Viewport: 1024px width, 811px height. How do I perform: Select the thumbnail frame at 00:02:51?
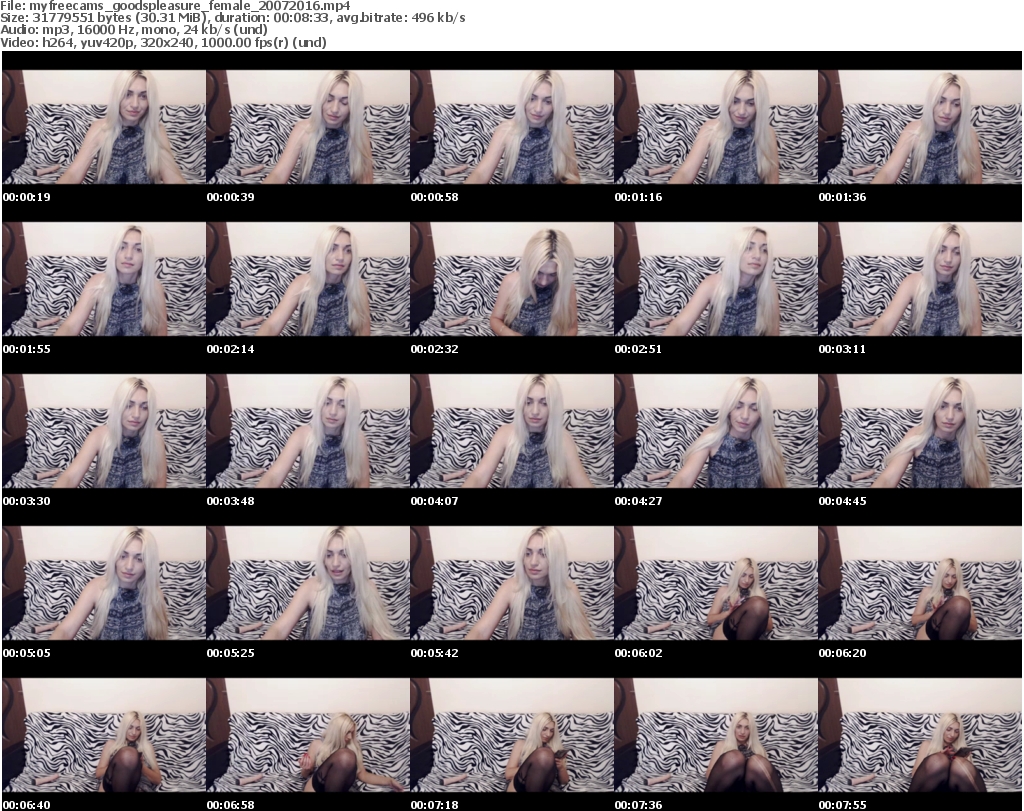[x=716, y=279]
